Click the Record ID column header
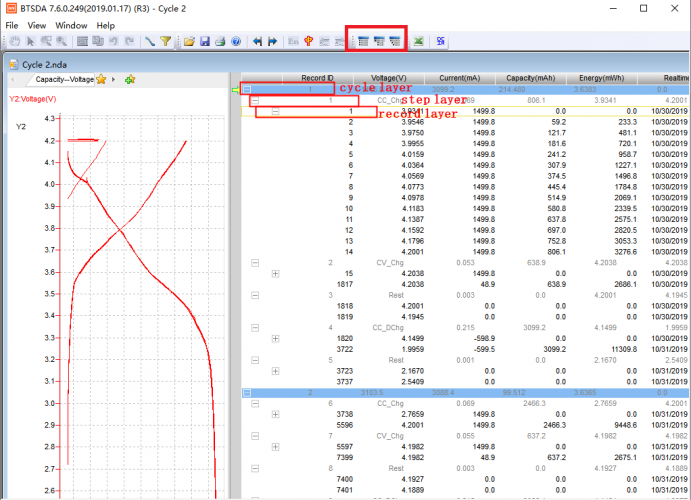This screenshot has width=691, height=500. [x=318, y=78]
